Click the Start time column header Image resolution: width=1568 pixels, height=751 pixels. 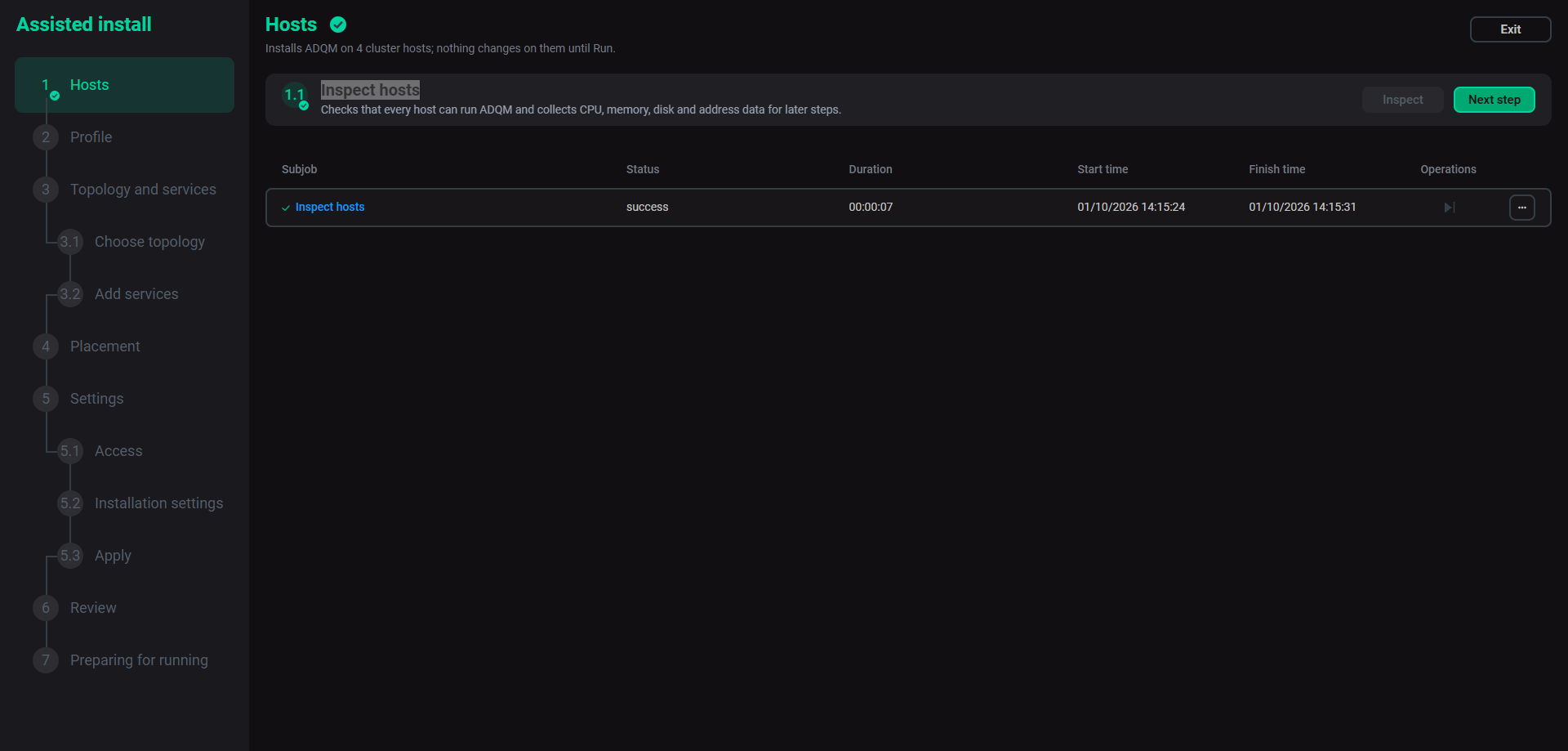1102,169
